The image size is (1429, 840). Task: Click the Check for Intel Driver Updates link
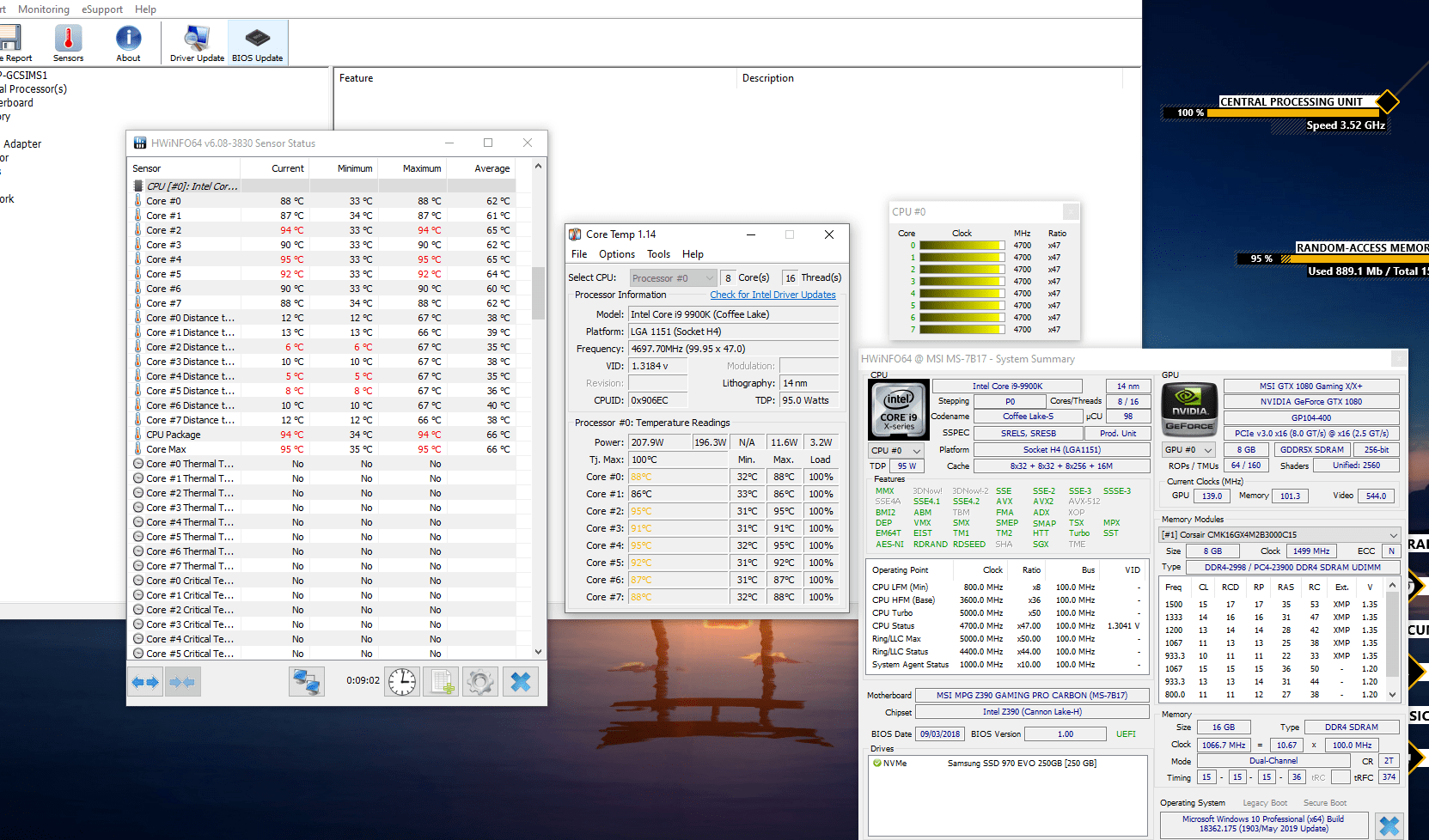[x=773, y=295]
